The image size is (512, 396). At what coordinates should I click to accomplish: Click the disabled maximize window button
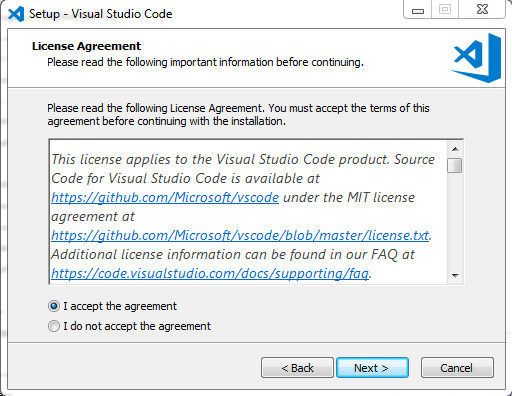point(445,9)
